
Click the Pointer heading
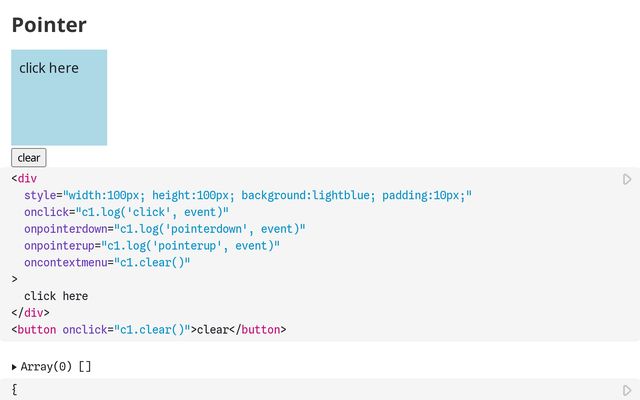pos(49,25)
